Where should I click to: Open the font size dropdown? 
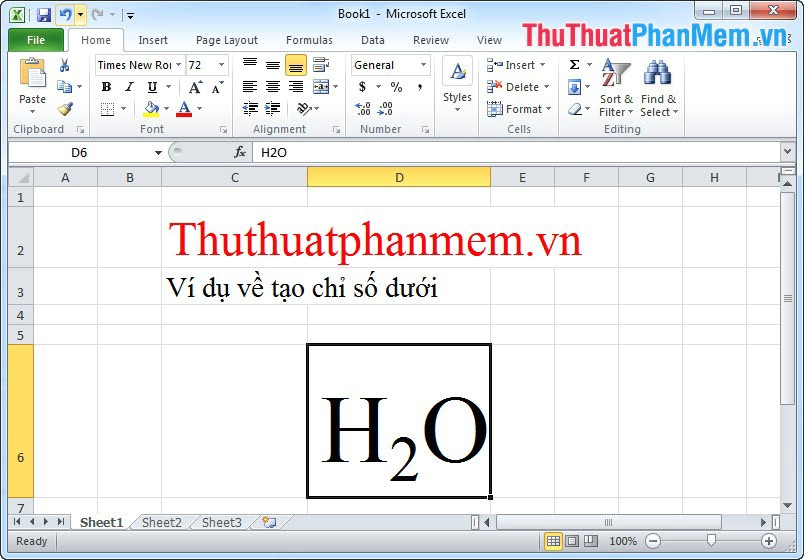pos(222,65)
